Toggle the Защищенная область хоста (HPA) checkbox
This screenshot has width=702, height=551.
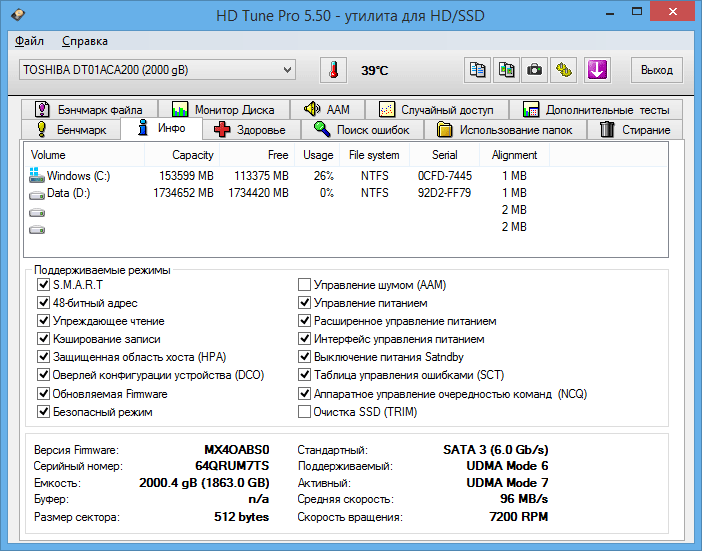[x=43, y=357]
